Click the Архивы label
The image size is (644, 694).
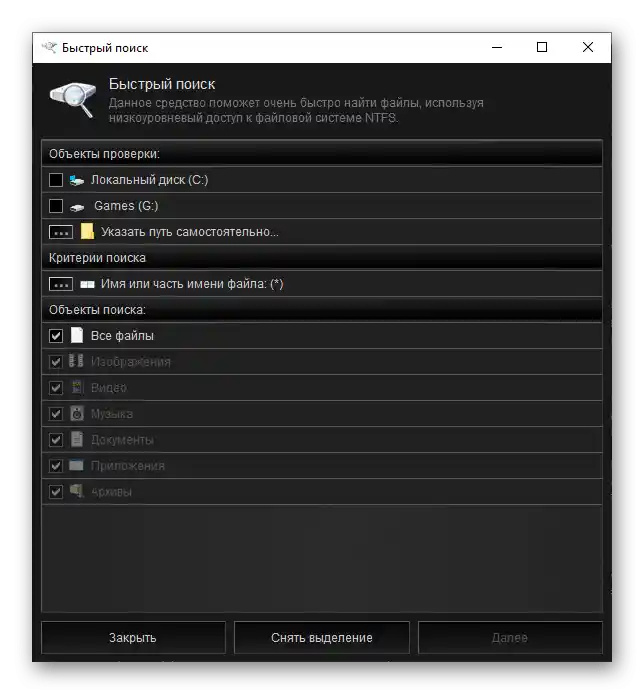(112, 492)
